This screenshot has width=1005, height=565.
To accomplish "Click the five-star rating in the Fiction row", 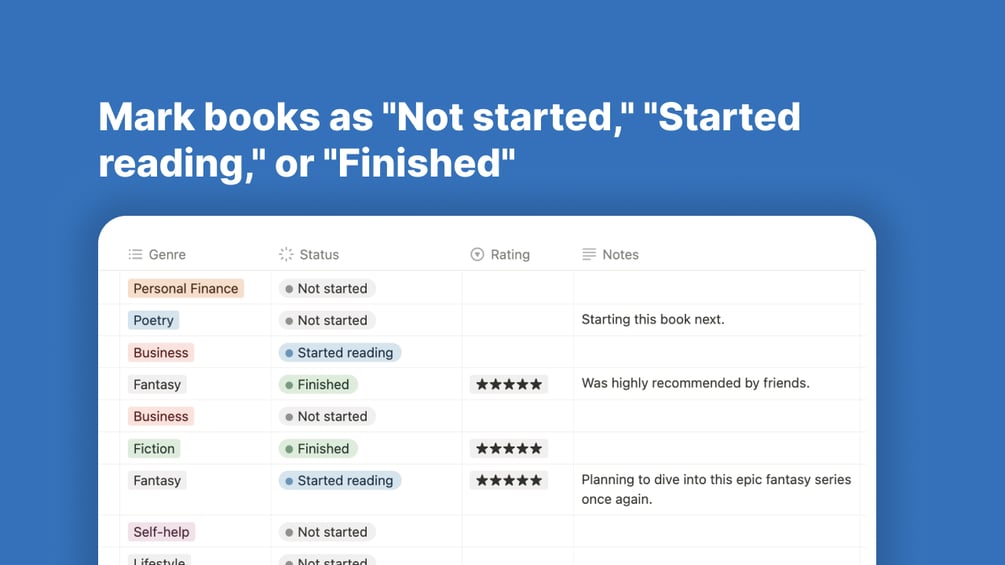I will coord(509,448).
